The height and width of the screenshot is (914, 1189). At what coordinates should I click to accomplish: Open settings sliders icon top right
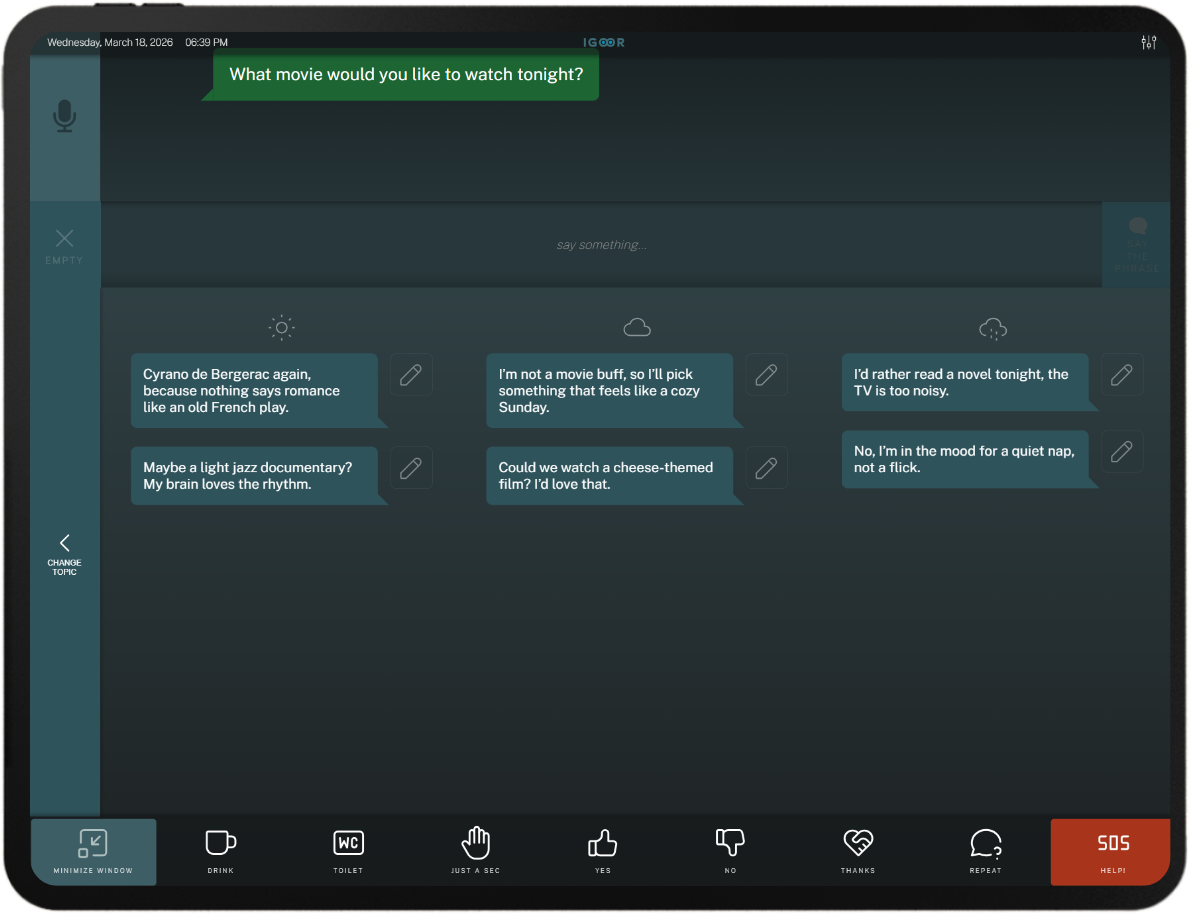click(x=1148, y=42)
